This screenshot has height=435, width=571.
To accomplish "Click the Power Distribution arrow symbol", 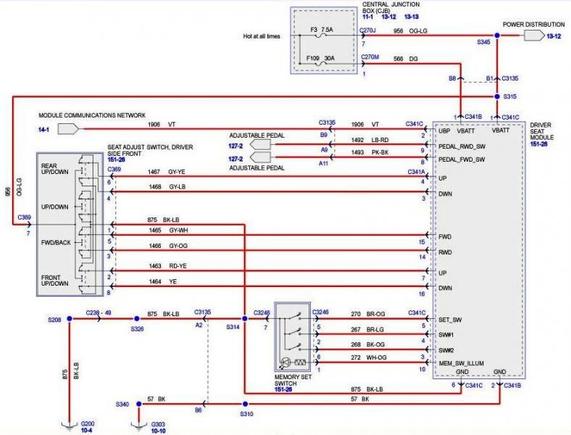I will pyautogui.click(x=534, y=36).
